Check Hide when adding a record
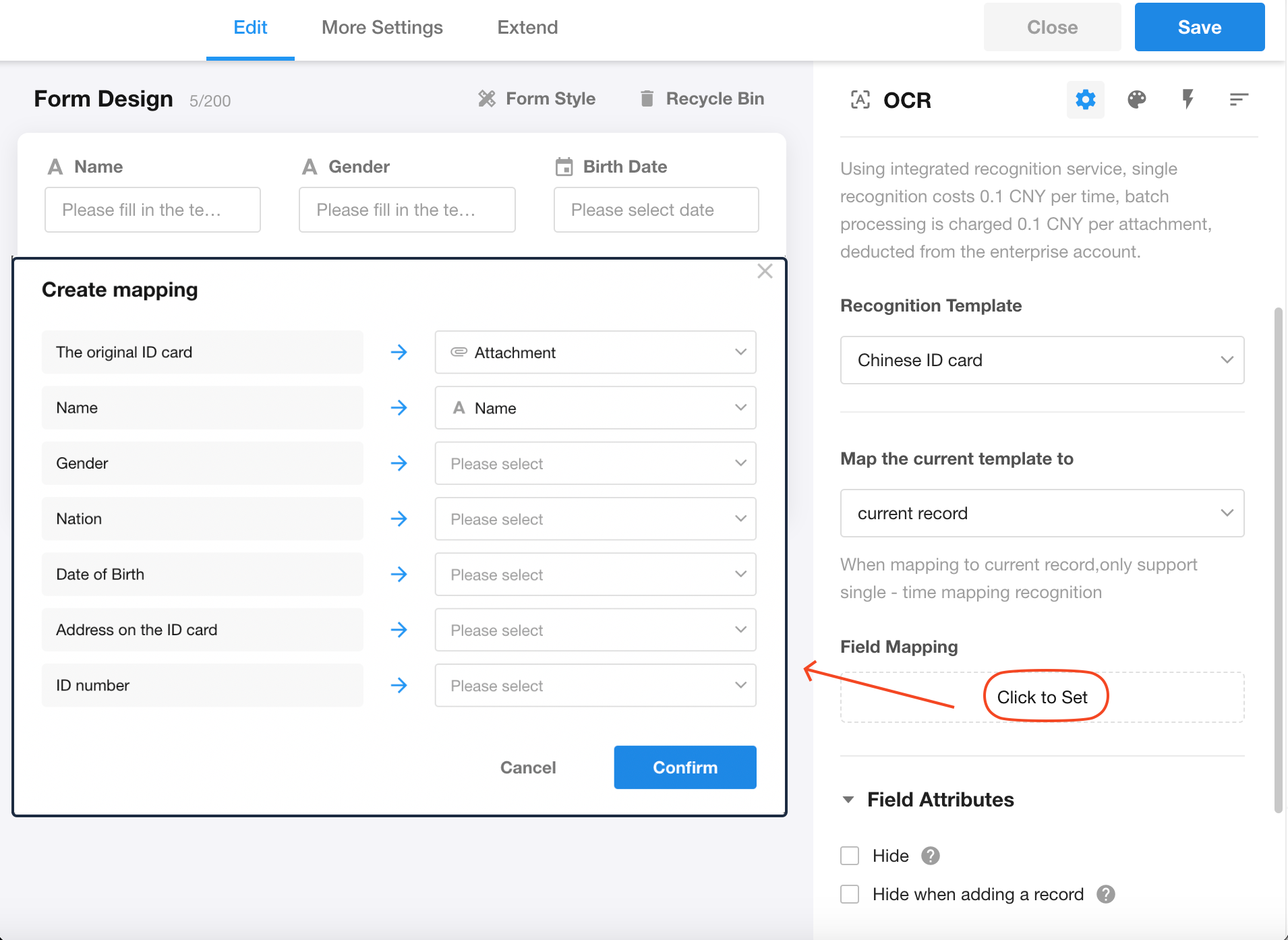1288x940 pixels. tap(850, 894)
